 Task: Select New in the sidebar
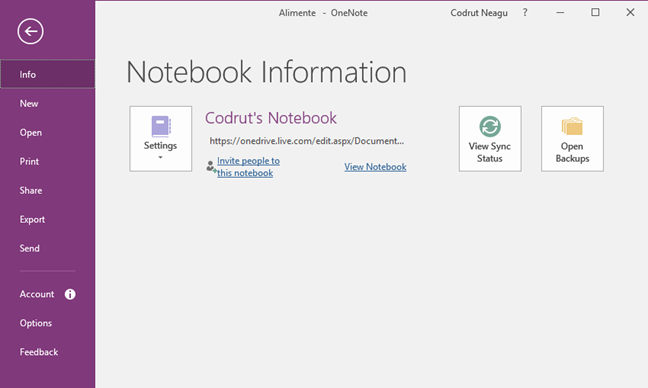[x=48, y=103]
